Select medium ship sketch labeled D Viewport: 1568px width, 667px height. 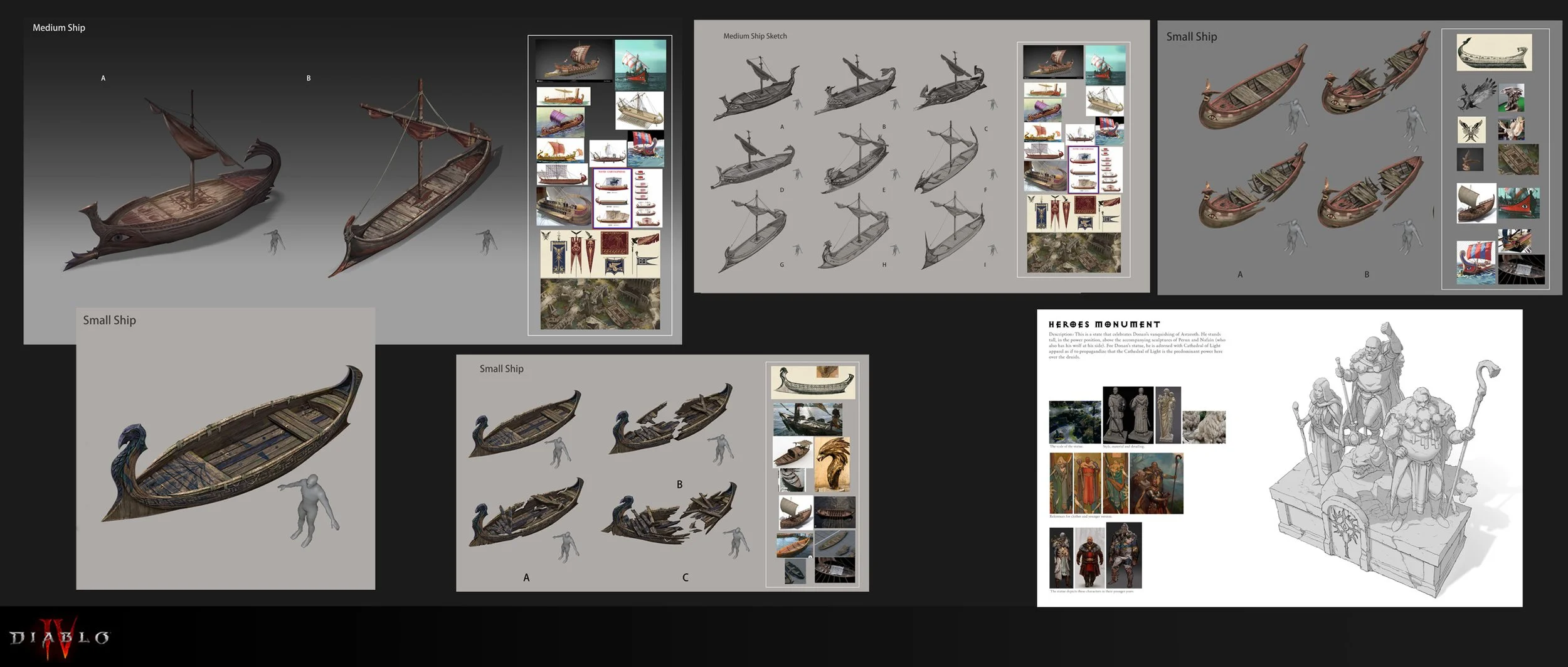753,159
